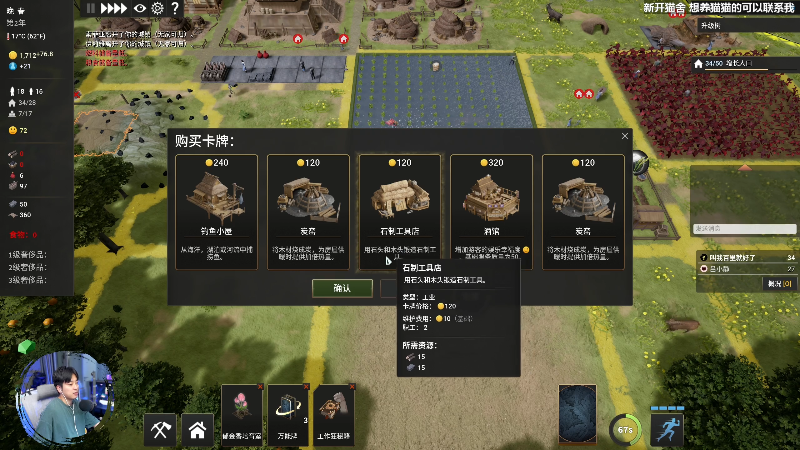Click the 67s circular timer
Image resolution: width=800 pixels, height=450 pixels.
point(626,430)
